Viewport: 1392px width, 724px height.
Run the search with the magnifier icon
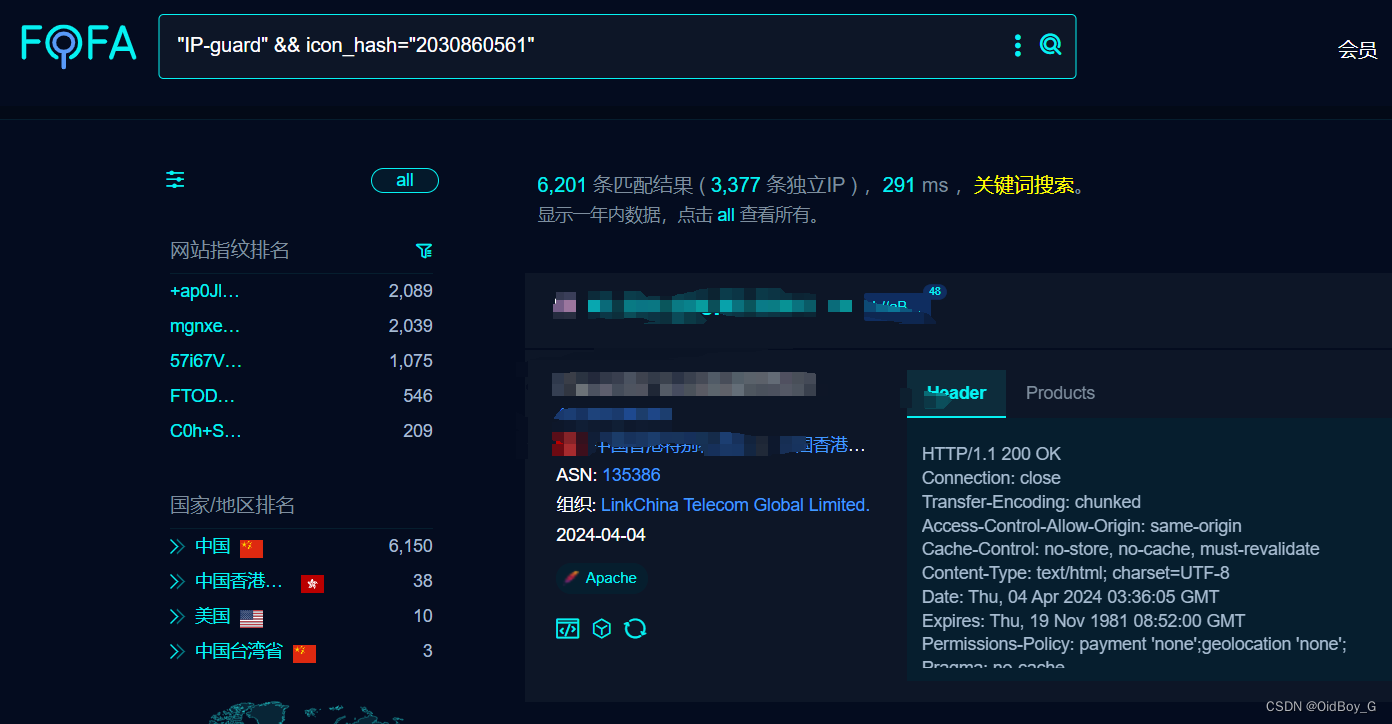pyautogui.click(x=1050, y=44)
